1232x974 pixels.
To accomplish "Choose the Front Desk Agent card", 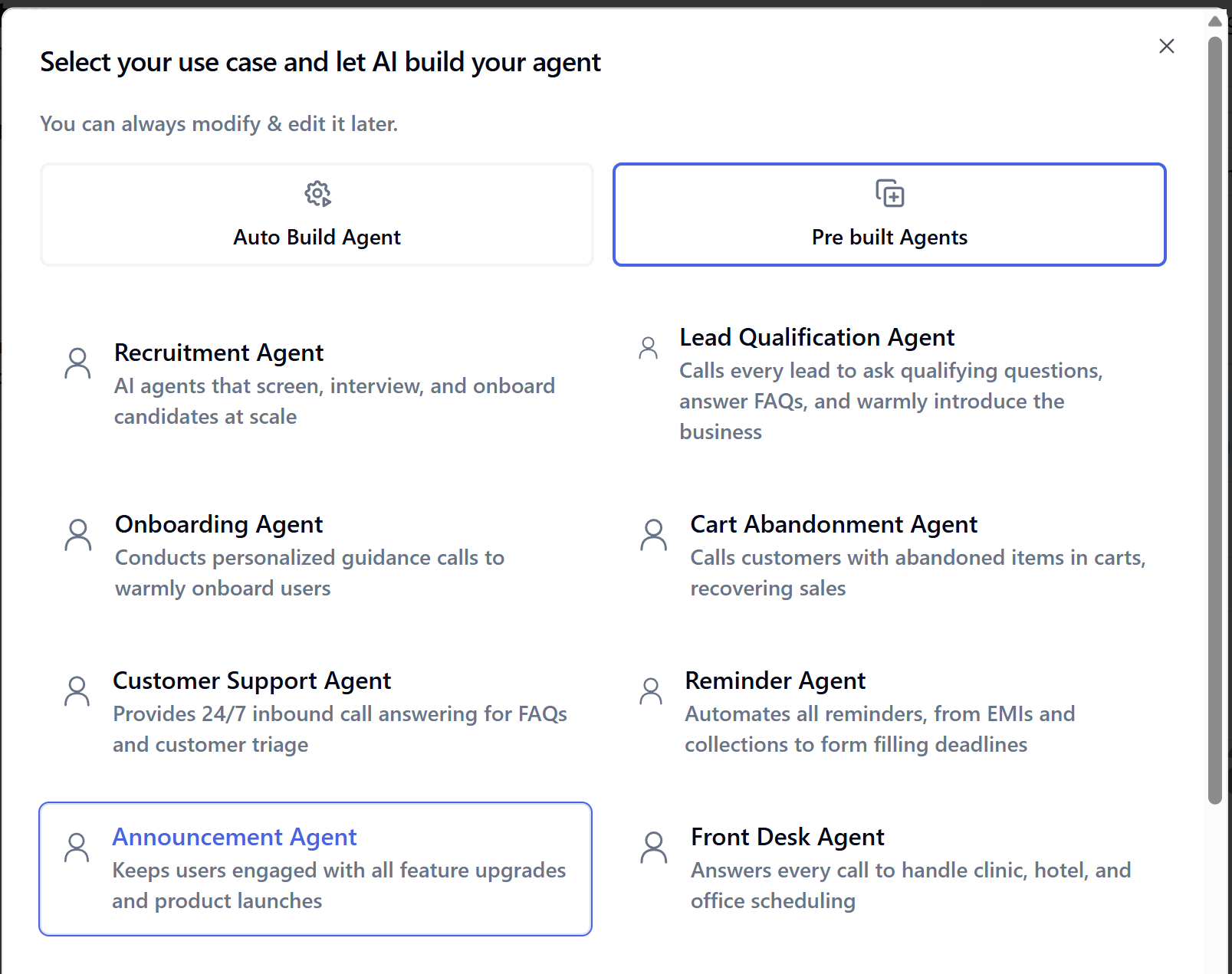I will [787, 837].
